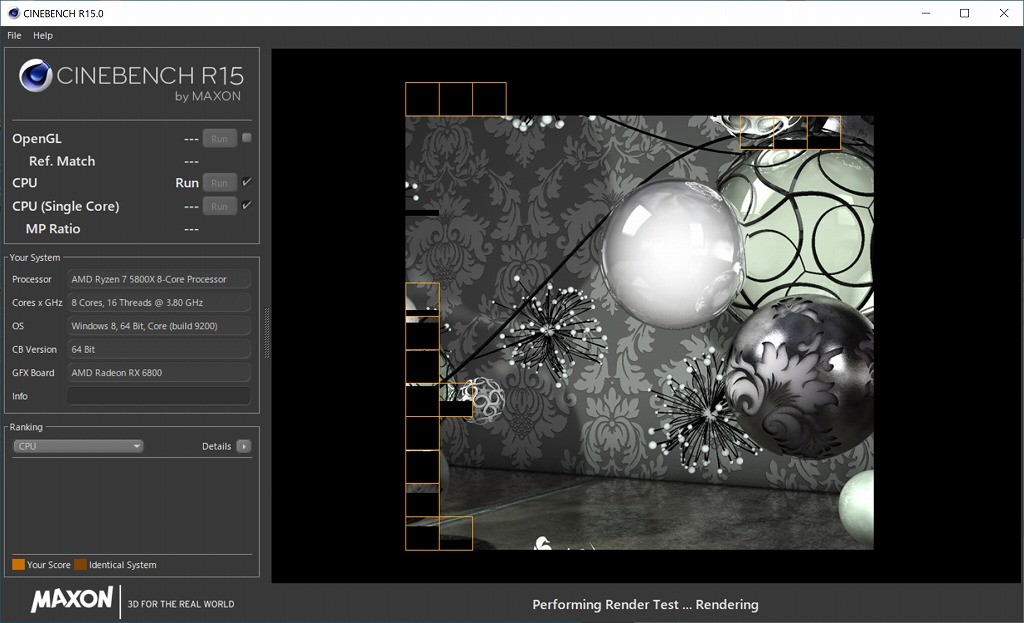Open the File menu
Screen dimensions: 1024x623
coord(14,35)
